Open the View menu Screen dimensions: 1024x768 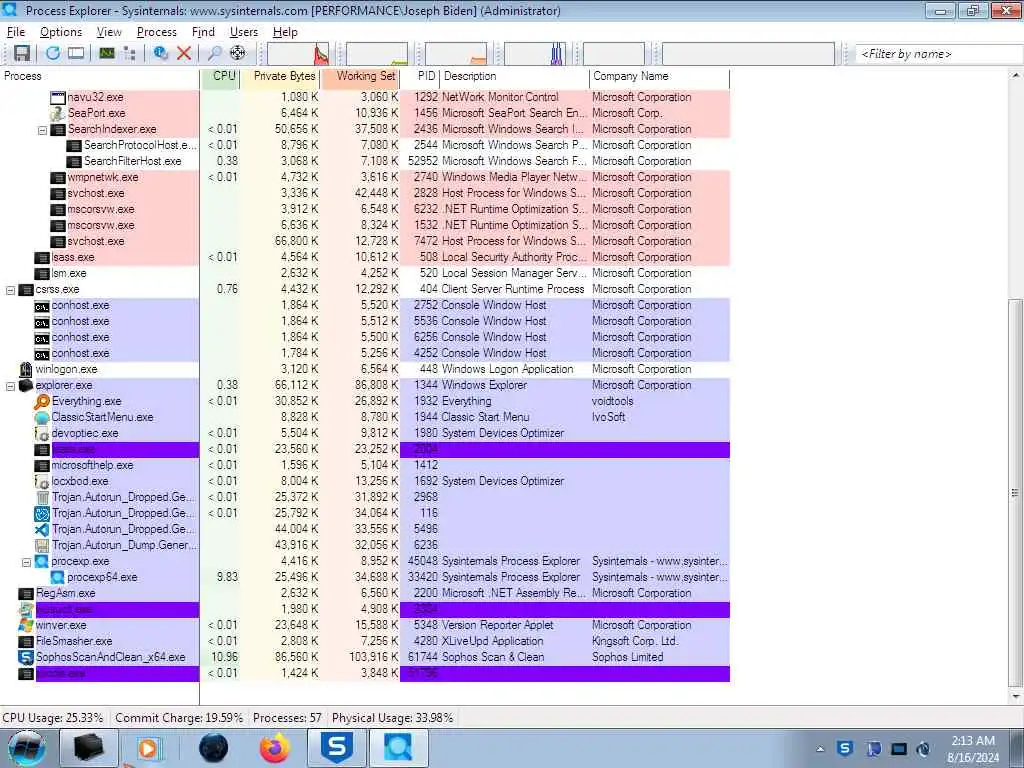[x=109, y=32]
